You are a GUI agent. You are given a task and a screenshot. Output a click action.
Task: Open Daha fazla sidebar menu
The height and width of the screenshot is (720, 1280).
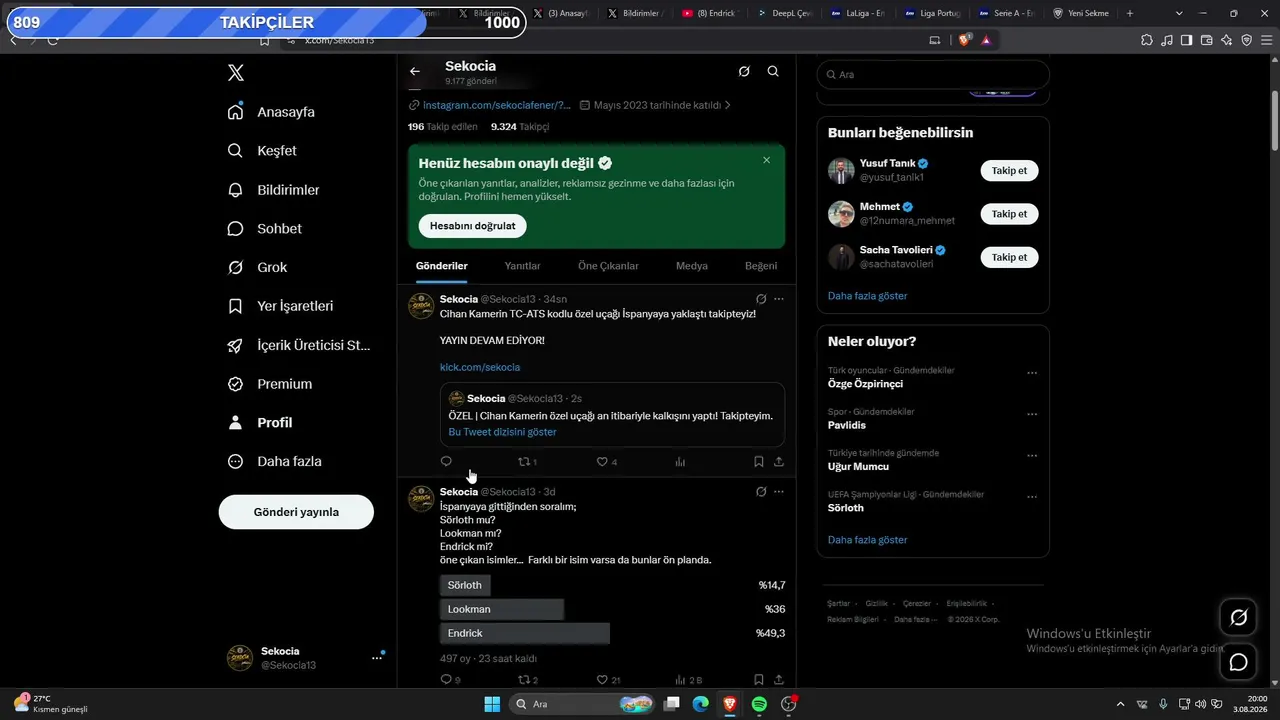[274, 462]
